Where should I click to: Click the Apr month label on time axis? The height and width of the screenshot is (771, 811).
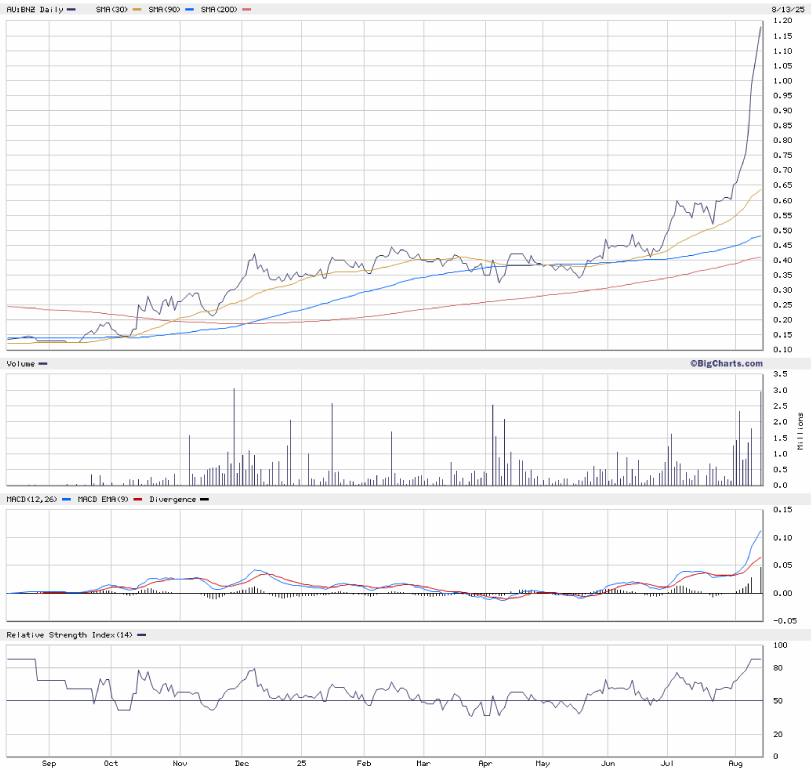point(485,763)
